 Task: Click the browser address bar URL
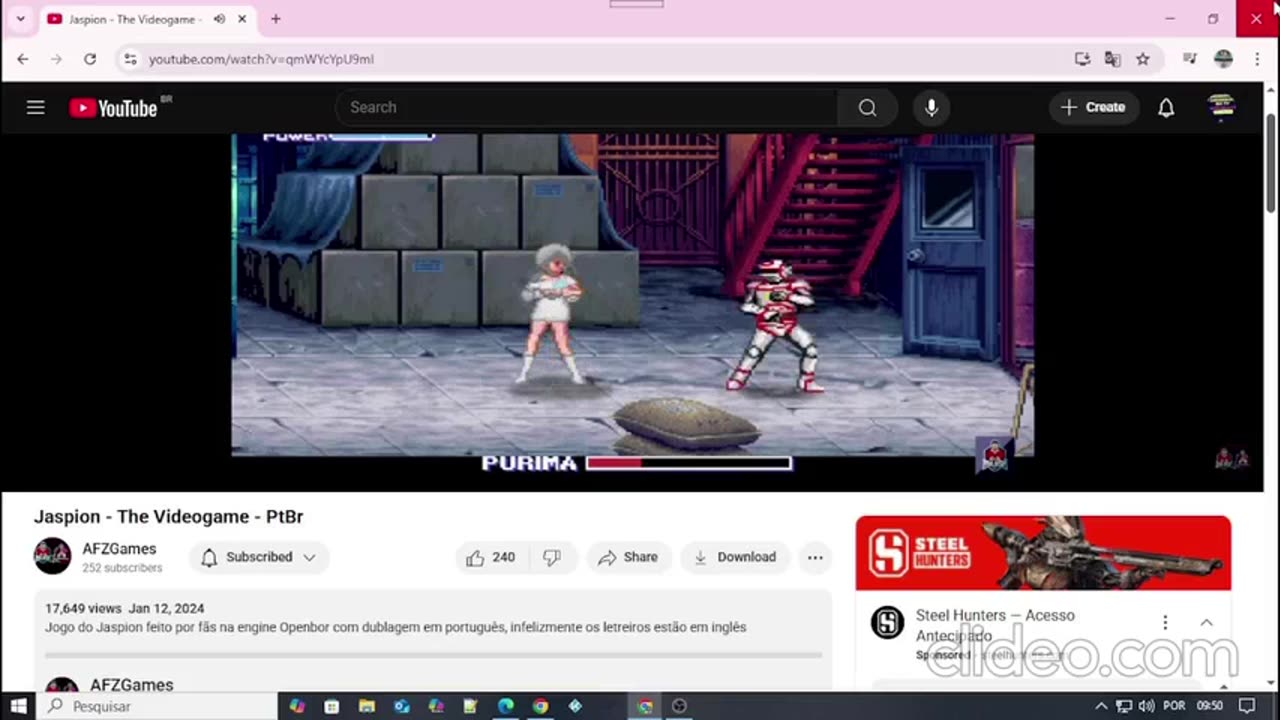tap(261, 59)
